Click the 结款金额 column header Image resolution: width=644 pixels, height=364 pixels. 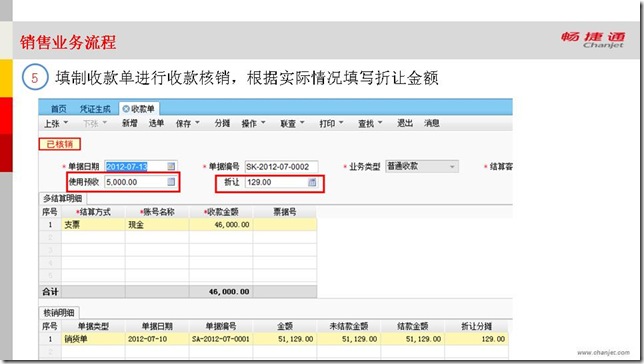click(413, 326)
